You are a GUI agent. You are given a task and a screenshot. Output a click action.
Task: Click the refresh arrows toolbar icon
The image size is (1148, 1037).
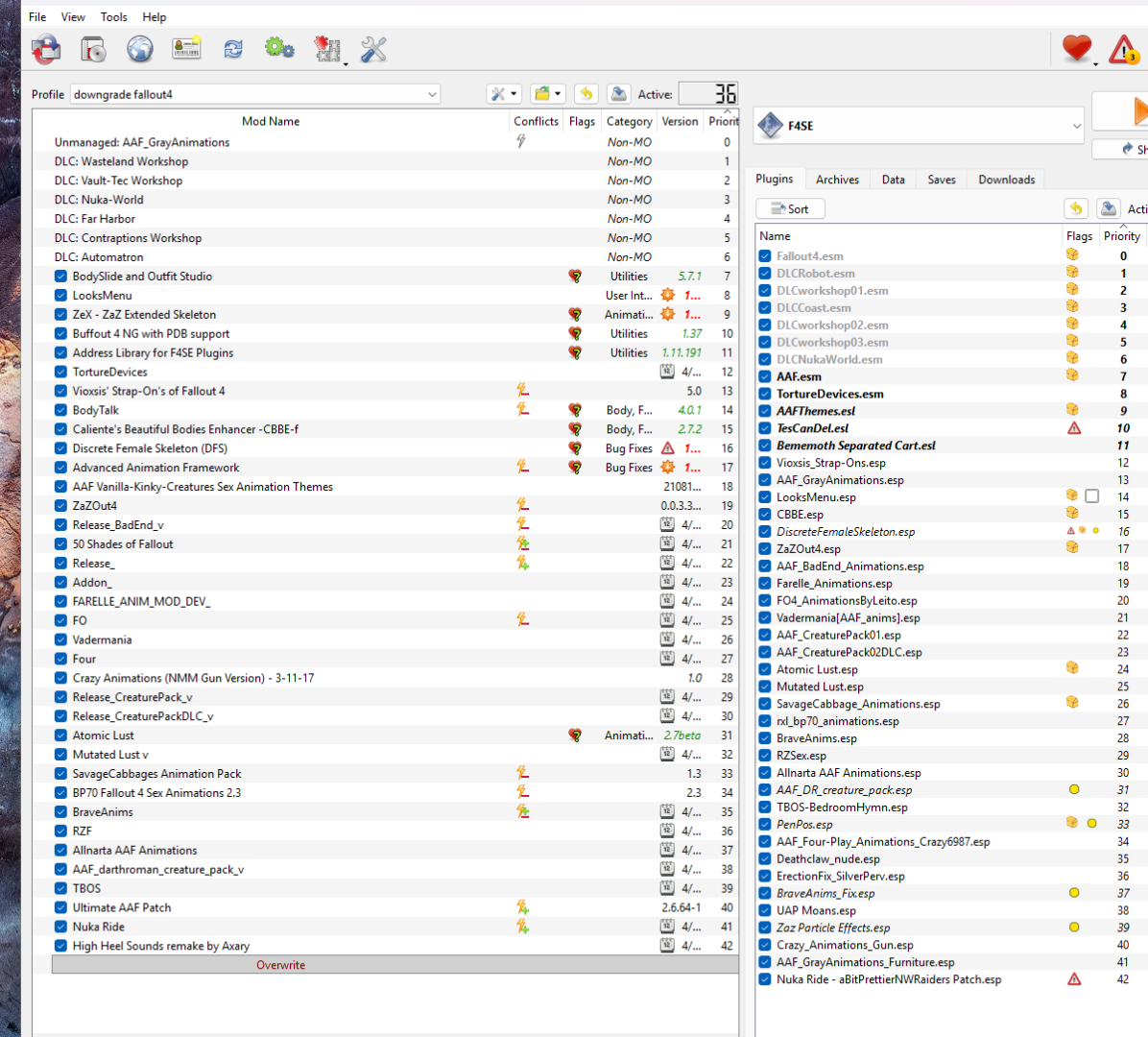(x=233, y=49)
